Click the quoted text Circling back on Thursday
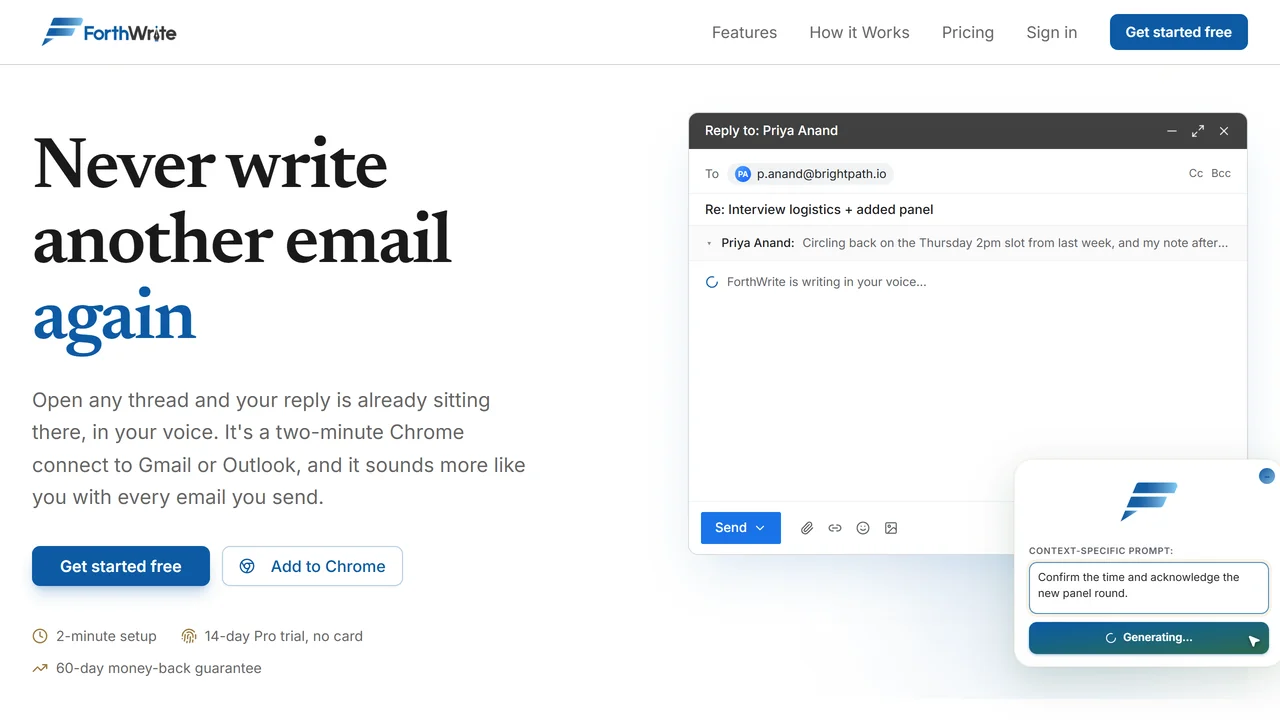Image resolution: width=1280 pixels, height=720 pixels. [1015, 243]
